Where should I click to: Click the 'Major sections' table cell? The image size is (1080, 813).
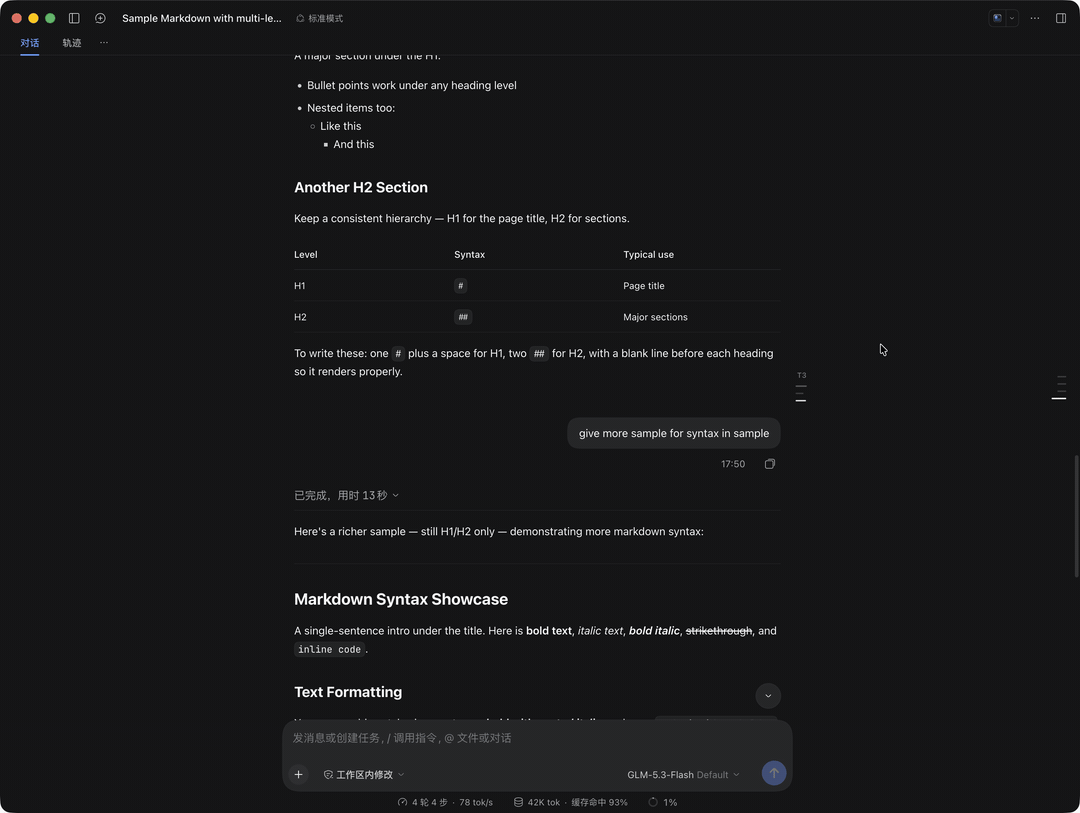click(x=655, y=317)
